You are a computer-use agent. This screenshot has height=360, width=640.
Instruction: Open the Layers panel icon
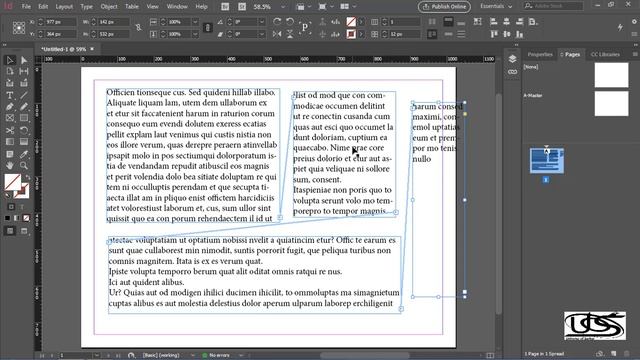point(512,59)
